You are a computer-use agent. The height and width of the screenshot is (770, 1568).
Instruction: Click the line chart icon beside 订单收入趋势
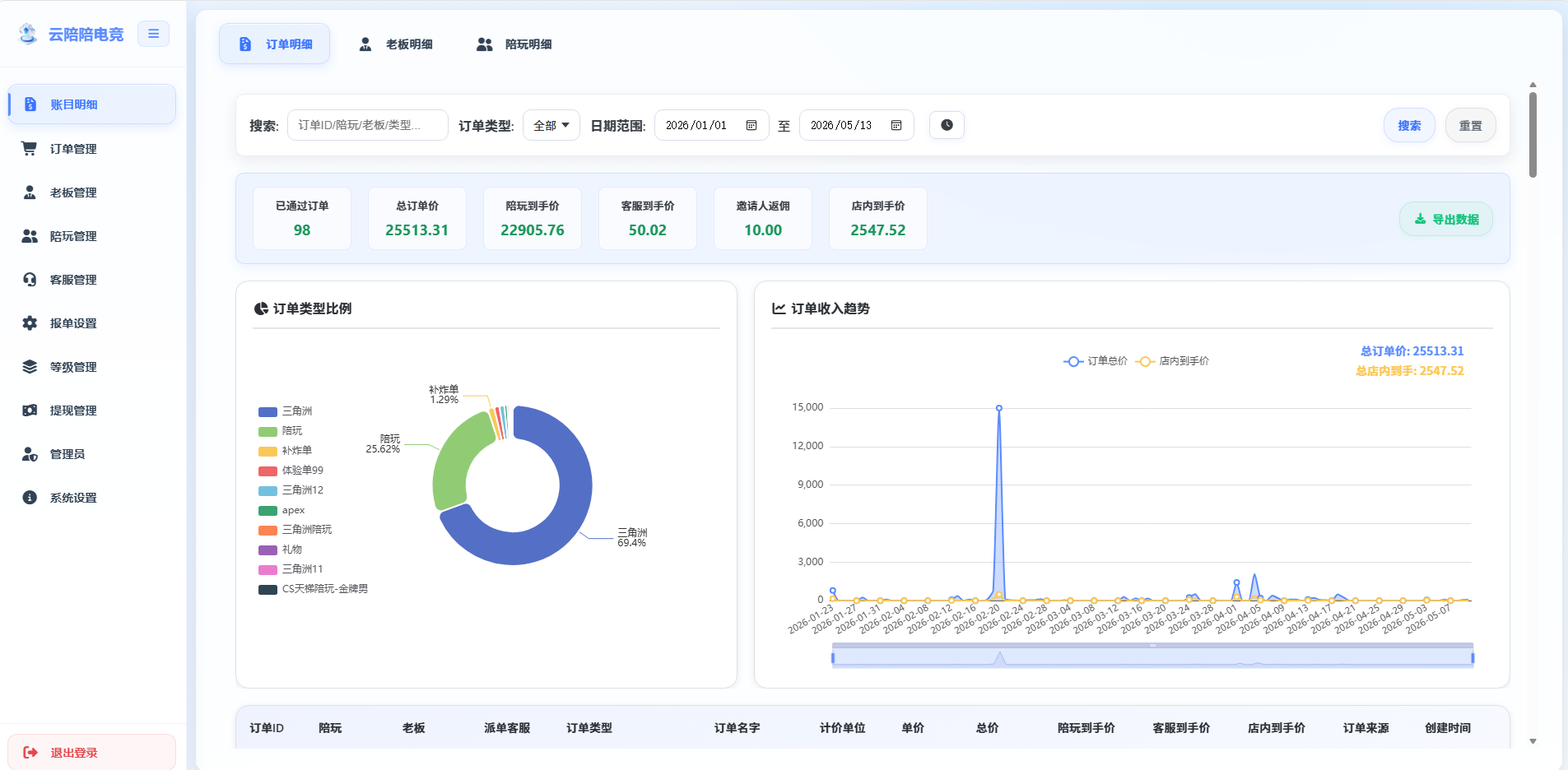click(x=779, y=308)
